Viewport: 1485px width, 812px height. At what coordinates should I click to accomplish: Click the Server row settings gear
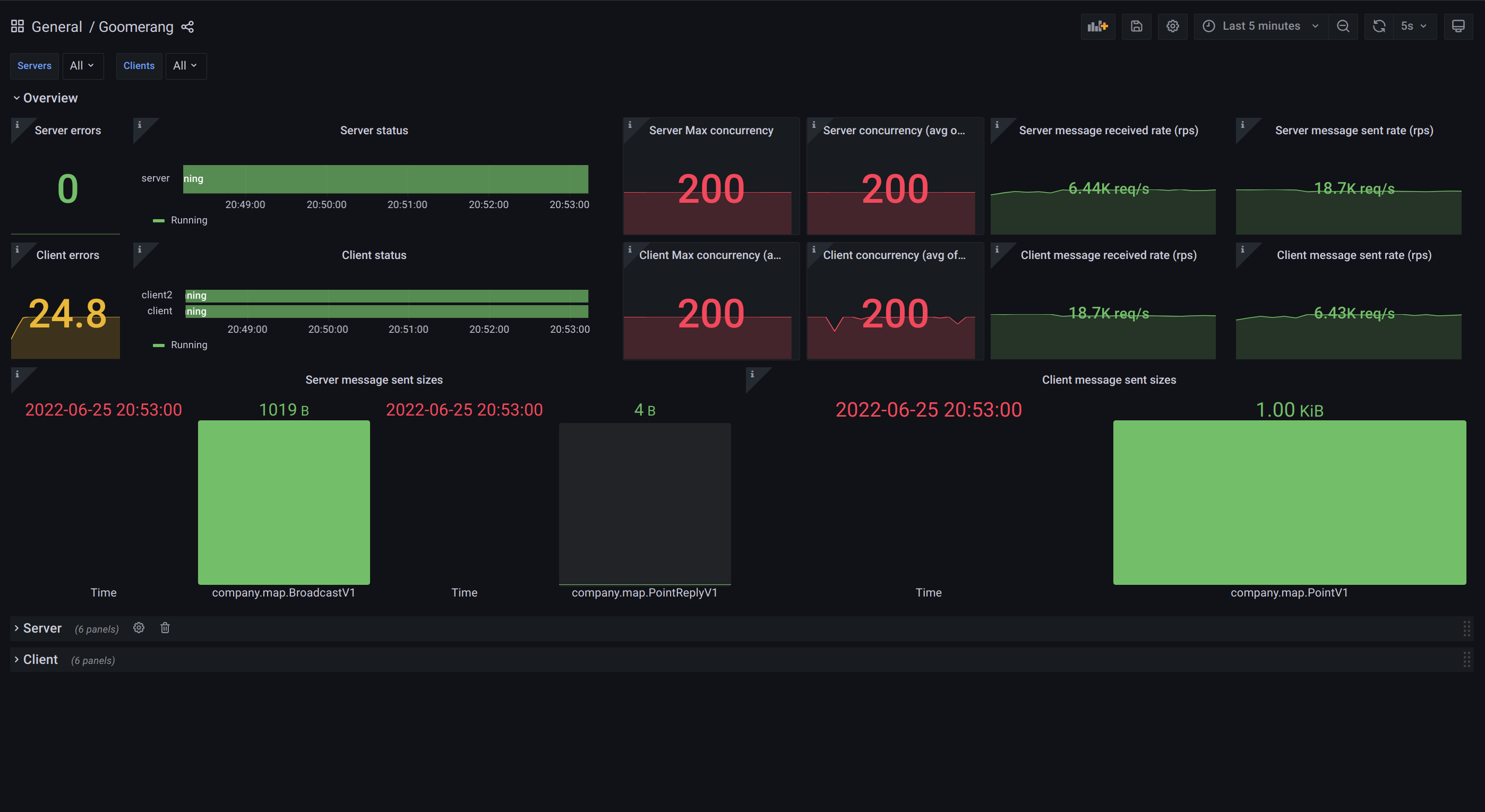click(x=139, y=628)
